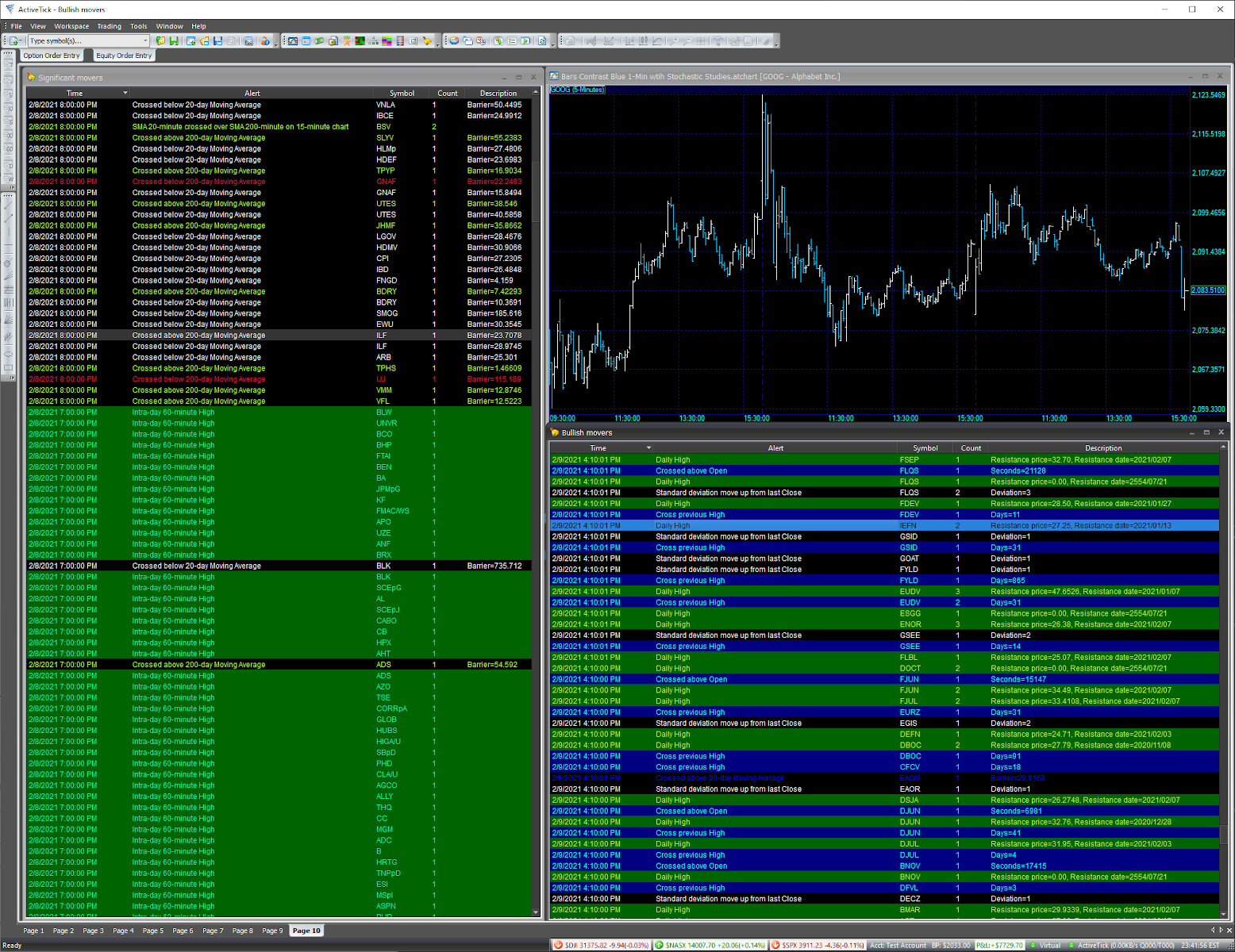Open the Type symbol(s) combo box dropdown
Image resolution: width=1235 pixels, height=952 pixels.
[x=144, y=40]
